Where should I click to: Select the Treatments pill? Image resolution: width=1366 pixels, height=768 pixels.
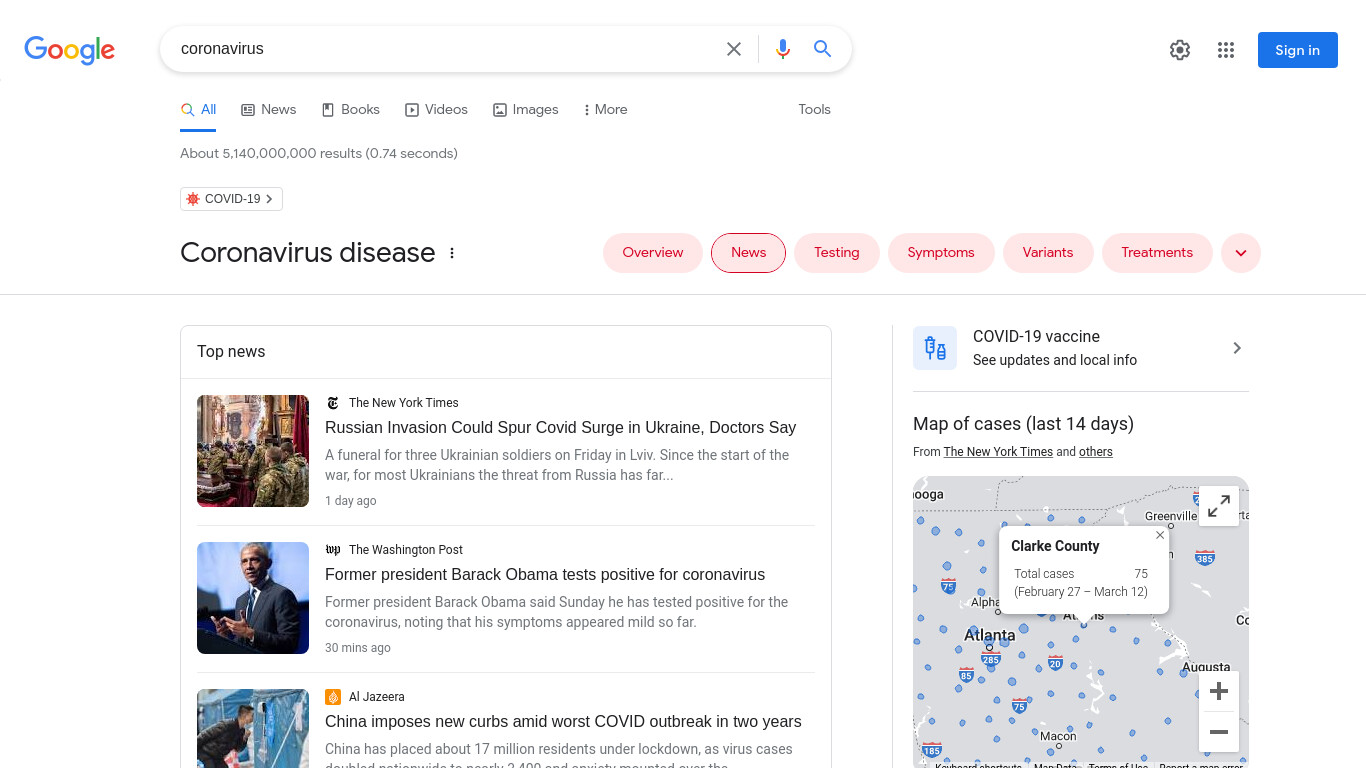point(1157,253)
